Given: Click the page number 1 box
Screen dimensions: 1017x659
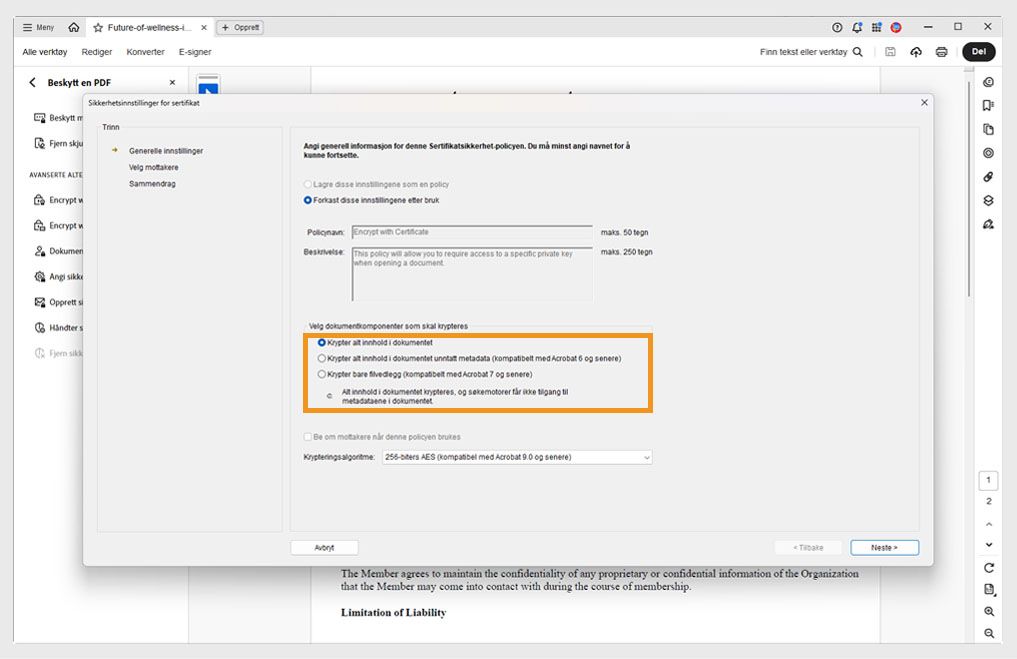Looking at the screenshot, I should point(988,481).
